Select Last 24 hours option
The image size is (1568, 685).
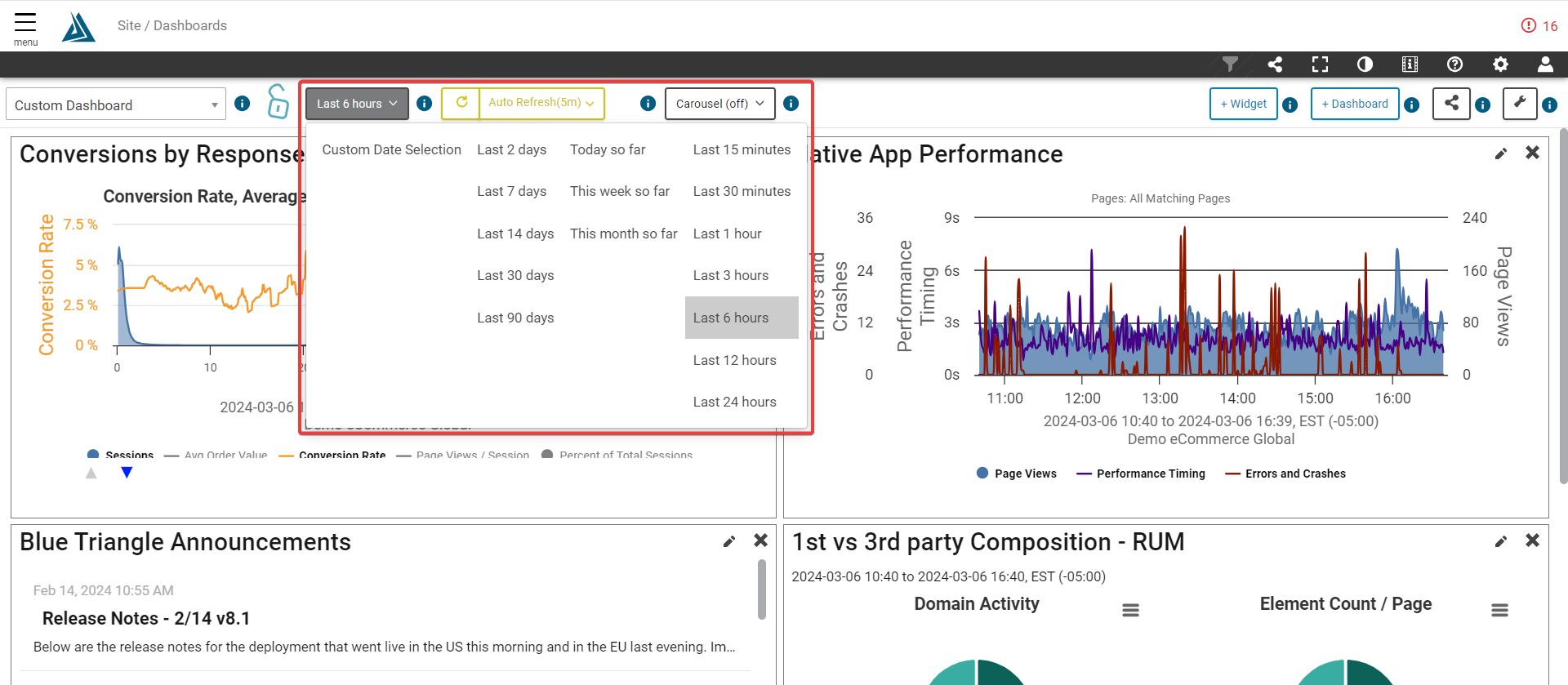(x=734, y=402)
